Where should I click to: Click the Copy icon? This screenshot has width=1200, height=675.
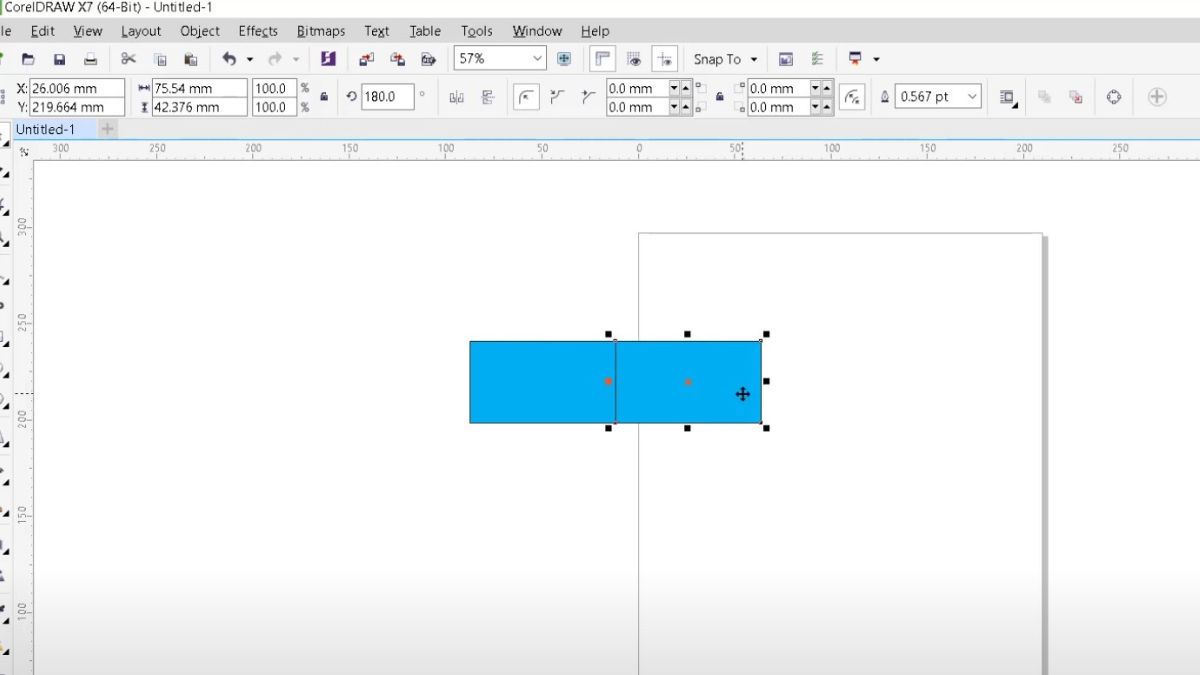[x=160, y=59]
